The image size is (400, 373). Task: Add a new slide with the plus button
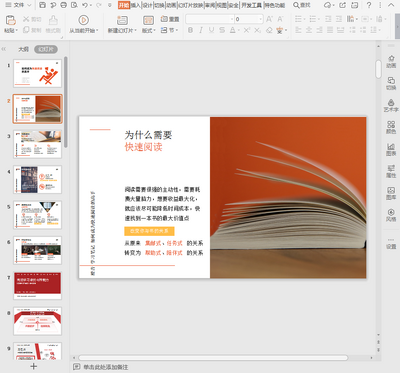click(34, 366)
